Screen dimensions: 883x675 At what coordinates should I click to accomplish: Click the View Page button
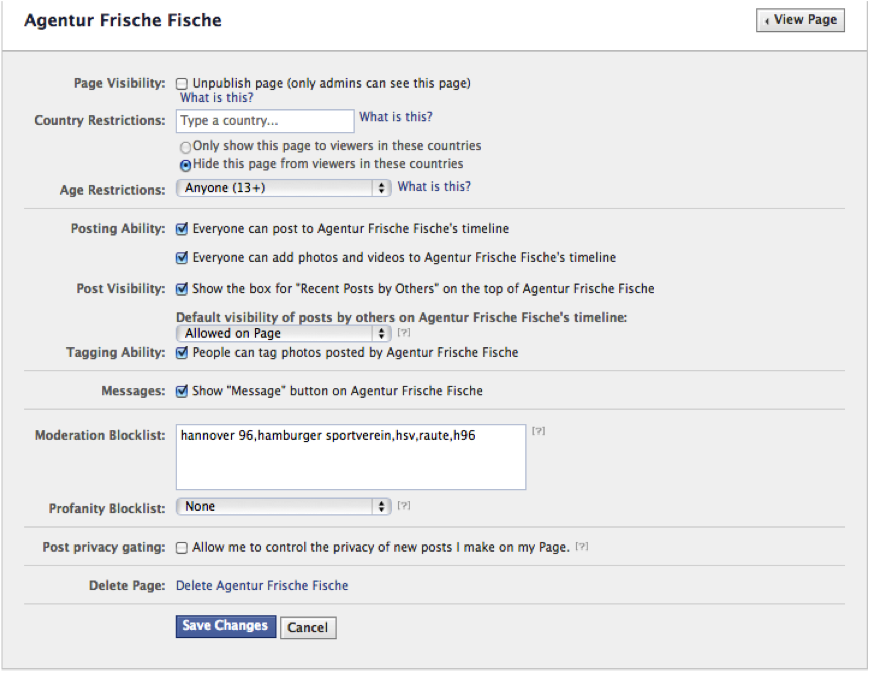click(800, 20)
